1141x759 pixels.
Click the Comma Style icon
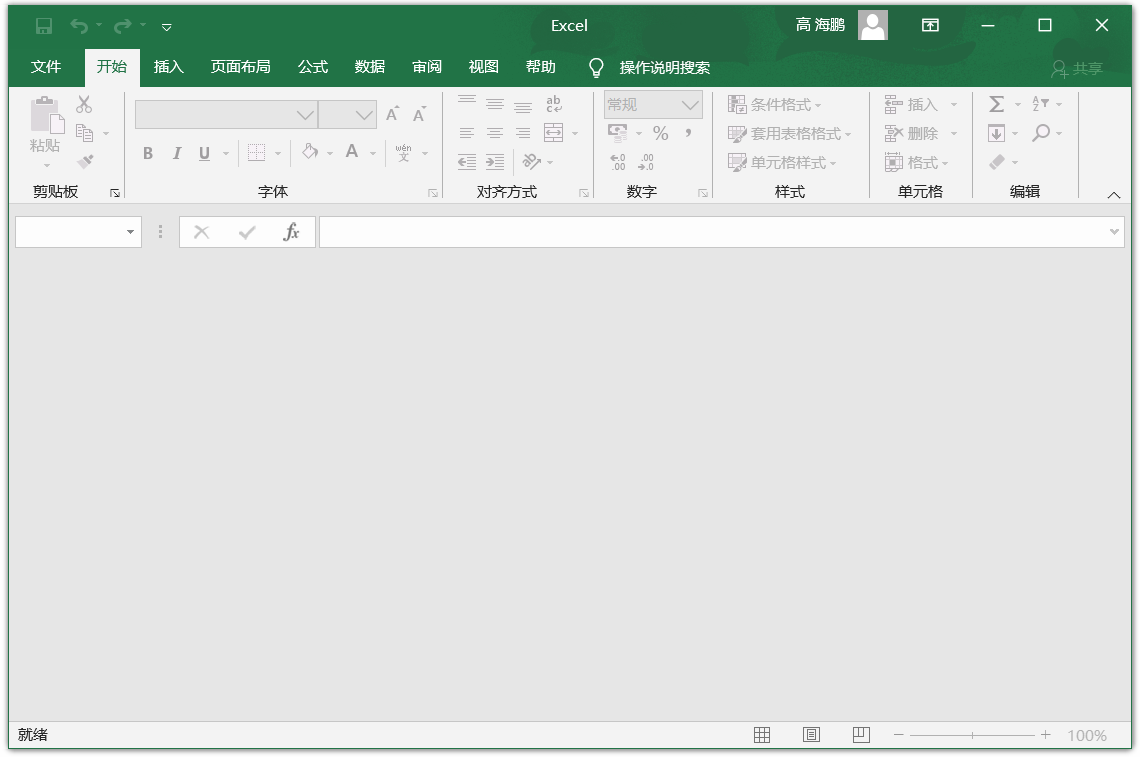(x=688, y=133)
